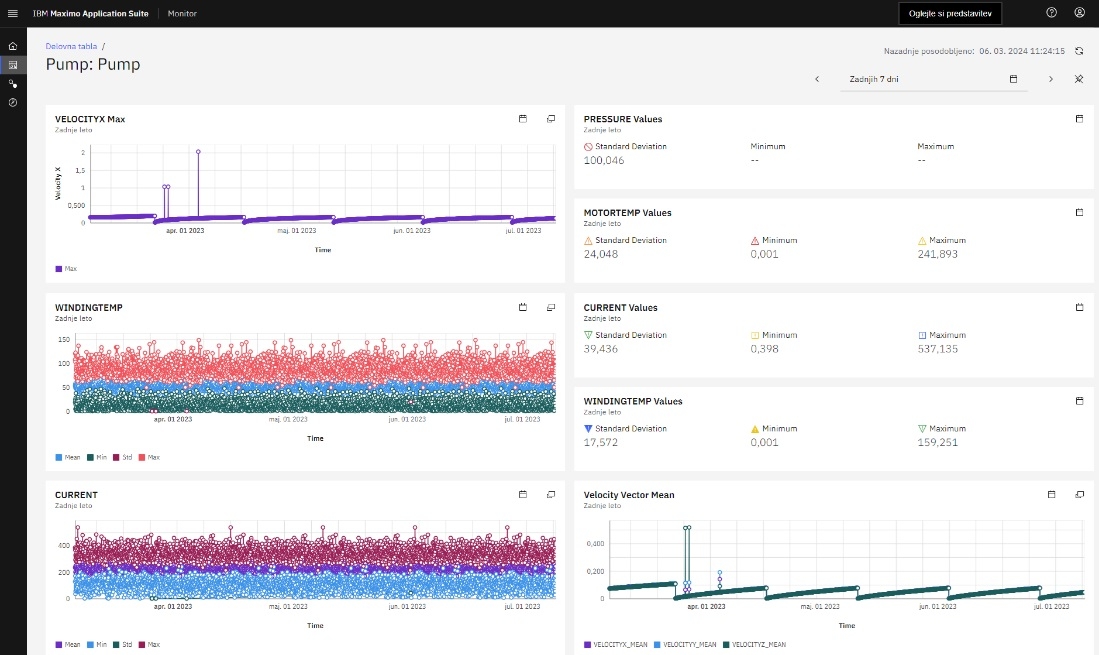Go to previous time range with left chevron

click(x=817, y=79)
